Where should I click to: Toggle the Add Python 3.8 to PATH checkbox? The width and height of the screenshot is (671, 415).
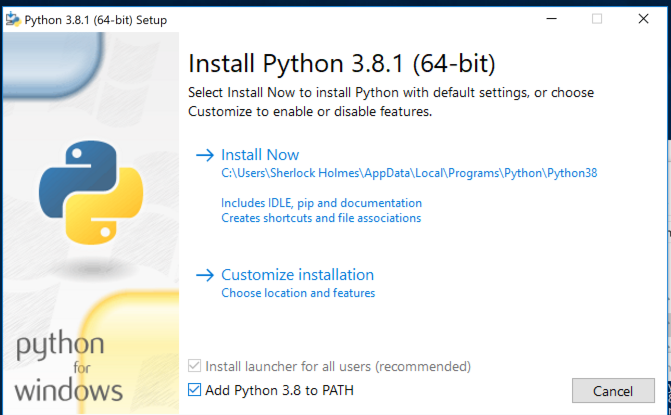[x=195, y=390]
